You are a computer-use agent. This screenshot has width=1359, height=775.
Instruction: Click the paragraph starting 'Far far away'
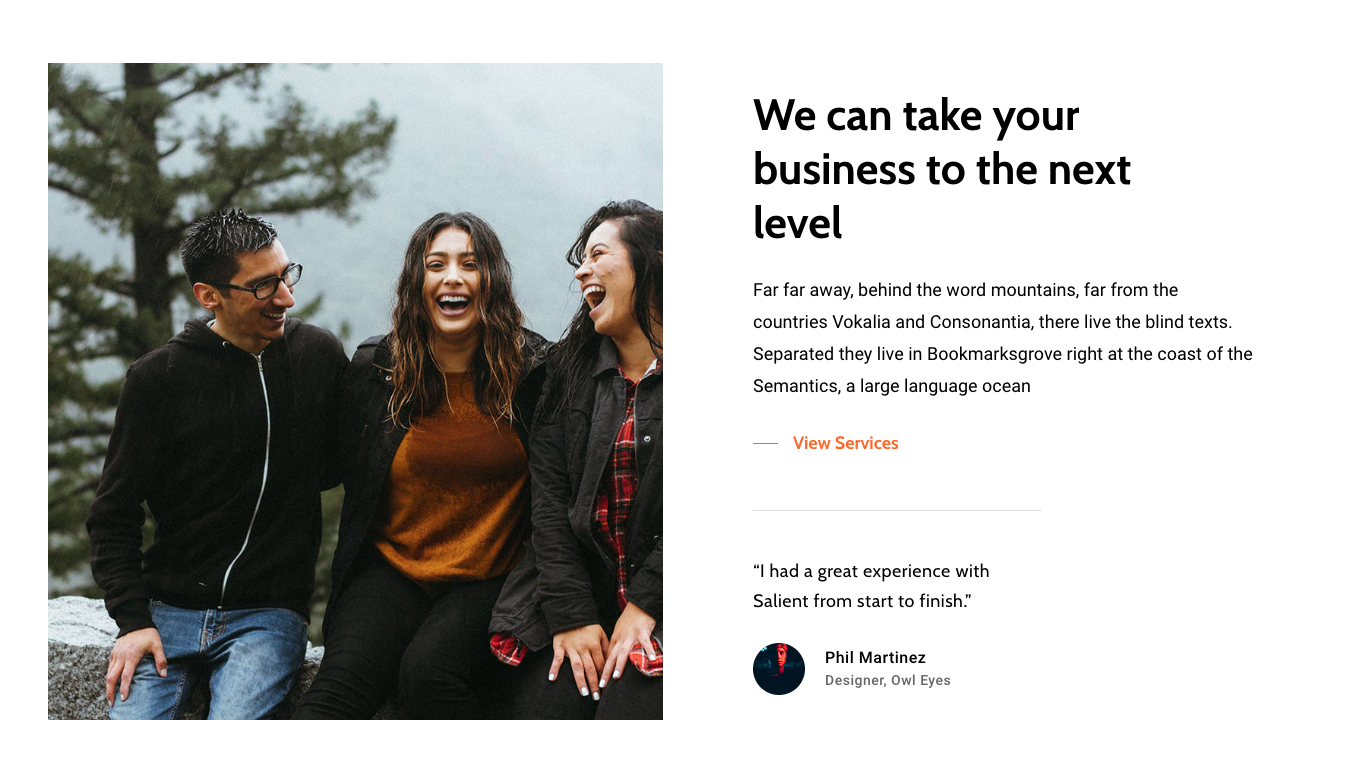click(1002, 338)
